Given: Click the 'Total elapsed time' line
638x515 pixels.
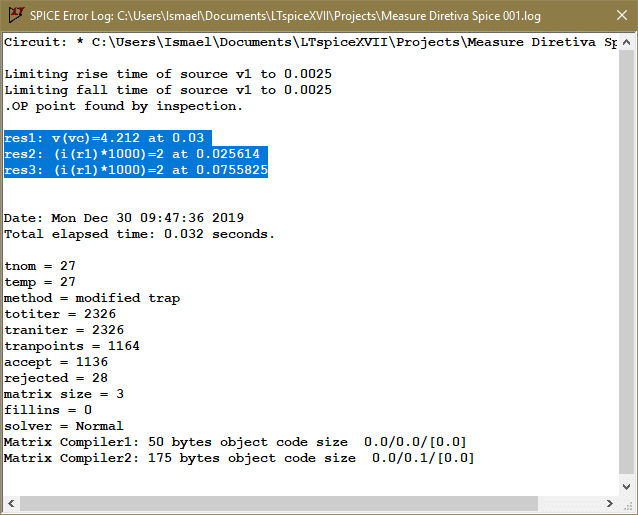Looking at the screenshot, I should coord(139,234).
